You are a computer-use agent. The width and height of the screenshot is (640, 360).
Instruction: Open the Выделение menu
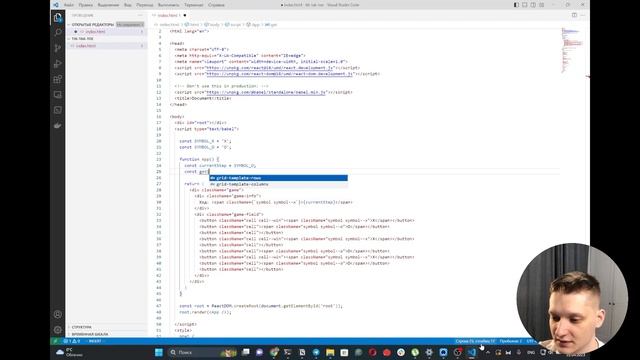[x=108, y=5]
